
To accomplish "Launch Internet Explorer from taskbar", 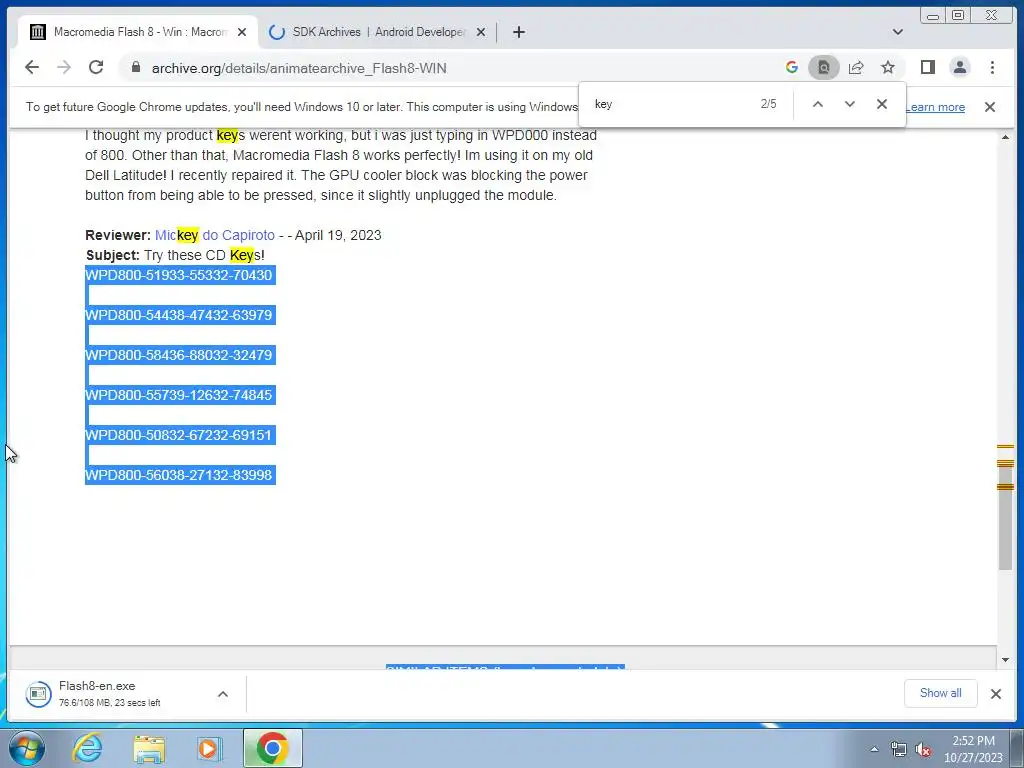I will [87, 748].
